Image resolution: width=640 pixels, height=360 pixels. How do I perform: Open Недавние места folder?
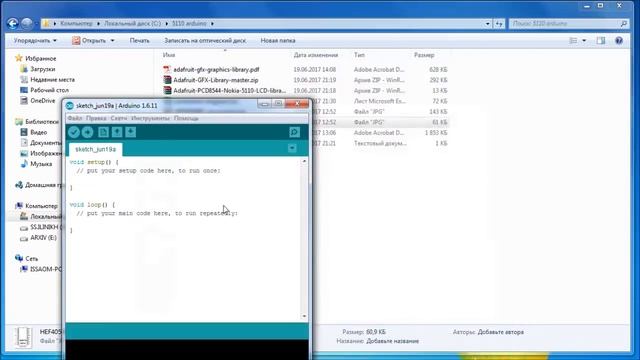click(x=52, y=80)
